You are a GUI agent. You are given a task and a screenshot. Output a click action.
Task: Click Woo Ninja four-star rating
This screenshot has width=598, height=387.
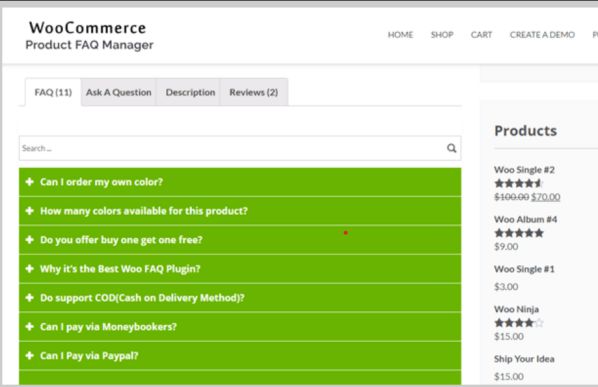click(519, 323)
